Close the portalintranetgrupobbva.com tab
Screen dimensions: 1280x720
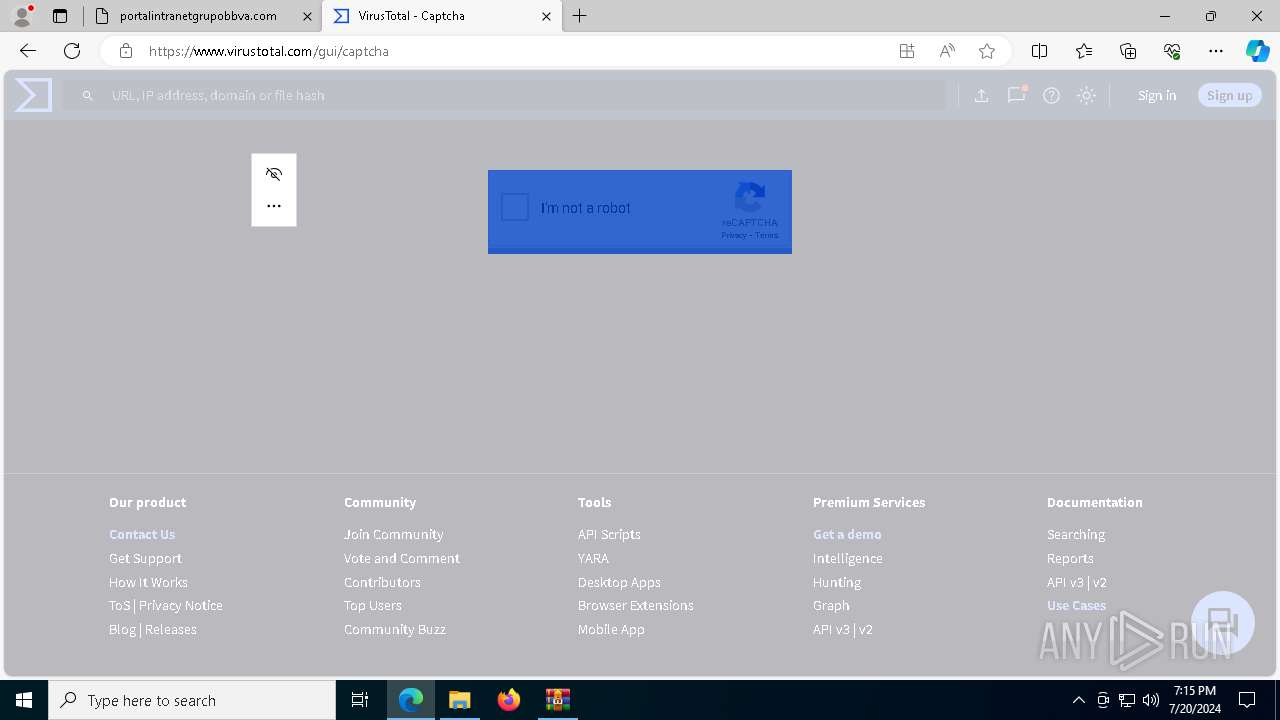(307, 16)
